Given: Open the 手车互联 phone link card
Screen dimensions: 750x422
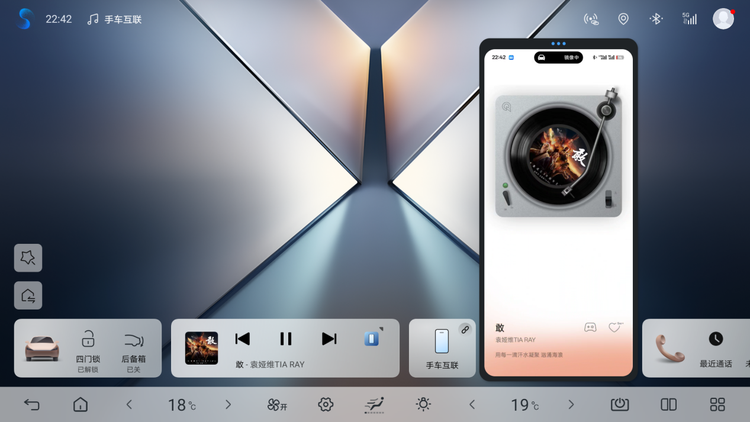Looking at the screenshot, I should (441, 347).
